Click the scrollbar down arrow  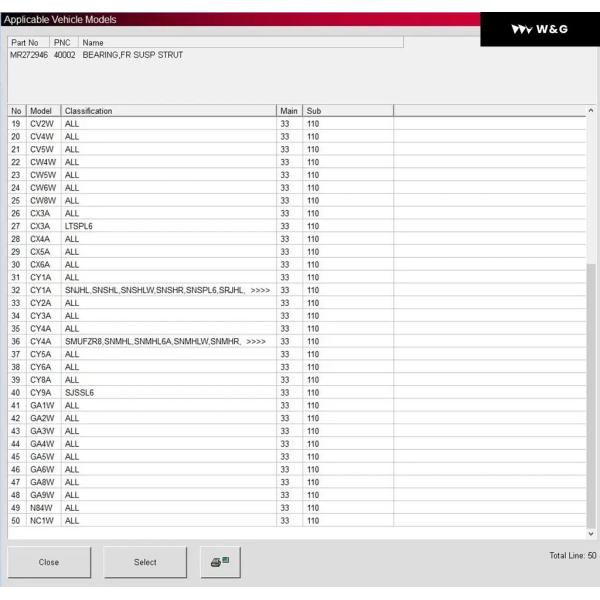(x=590, y=534)
